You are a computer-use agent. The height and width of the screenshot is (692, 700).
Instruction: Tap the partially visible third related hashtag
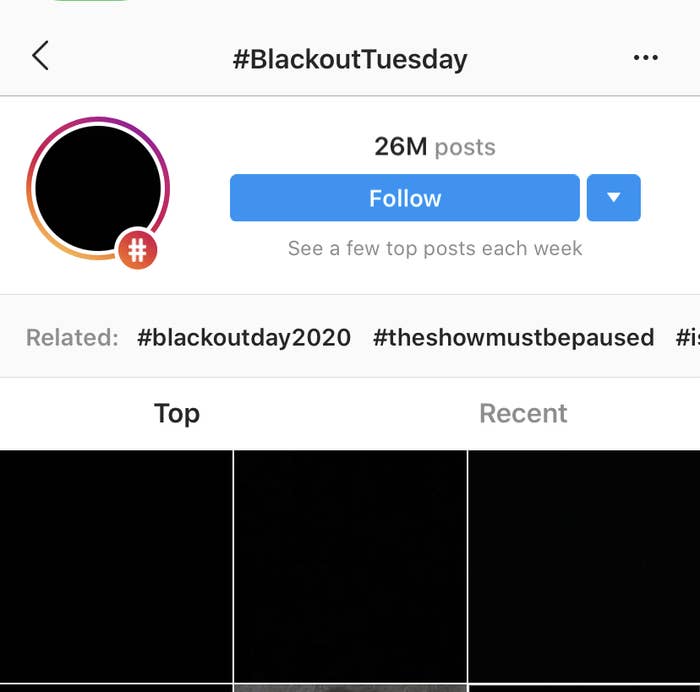(687, 337)
